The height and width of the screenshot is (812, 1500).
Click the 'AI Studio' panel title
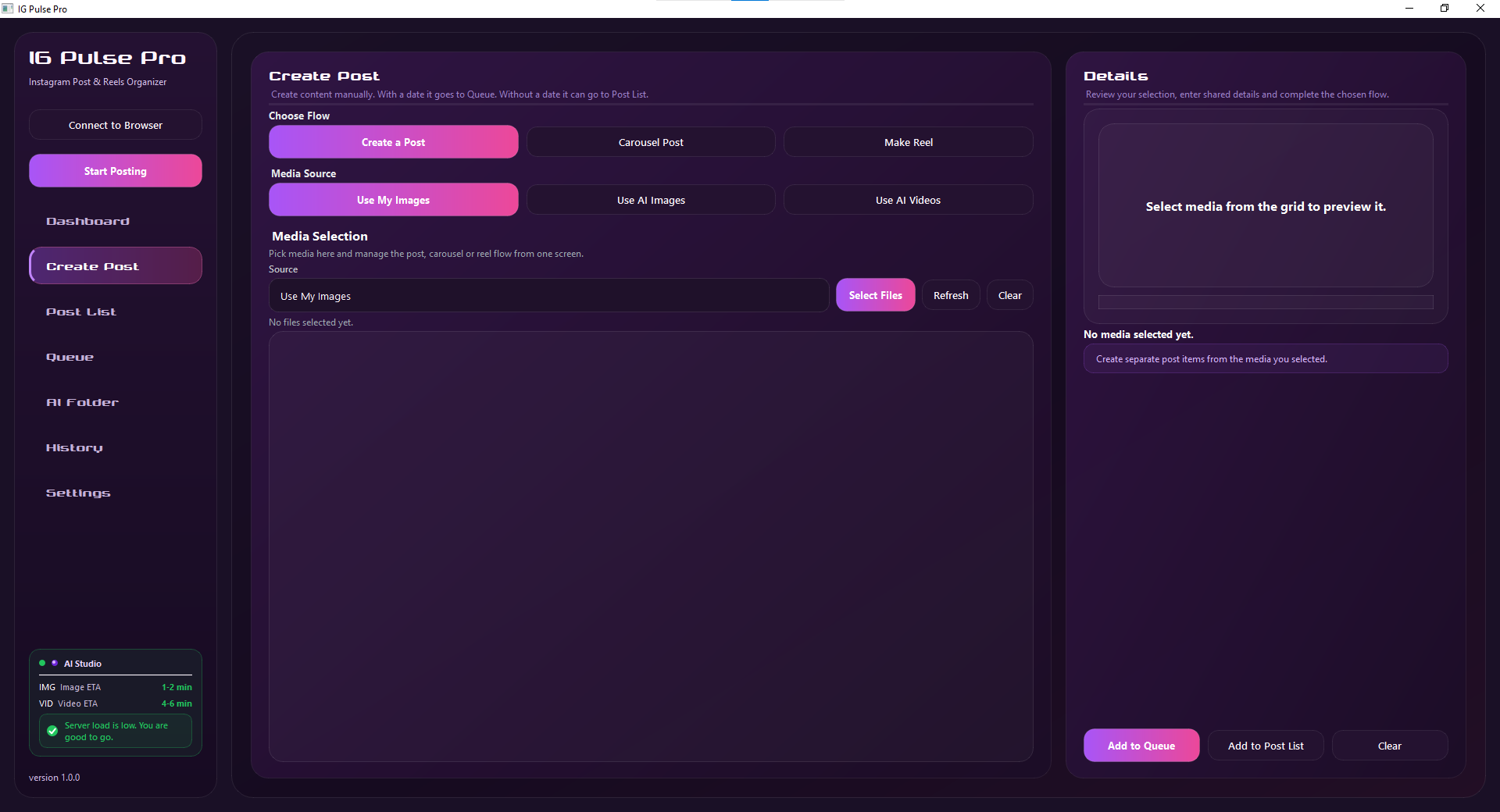pyautogui.click(x=83, y=664)
